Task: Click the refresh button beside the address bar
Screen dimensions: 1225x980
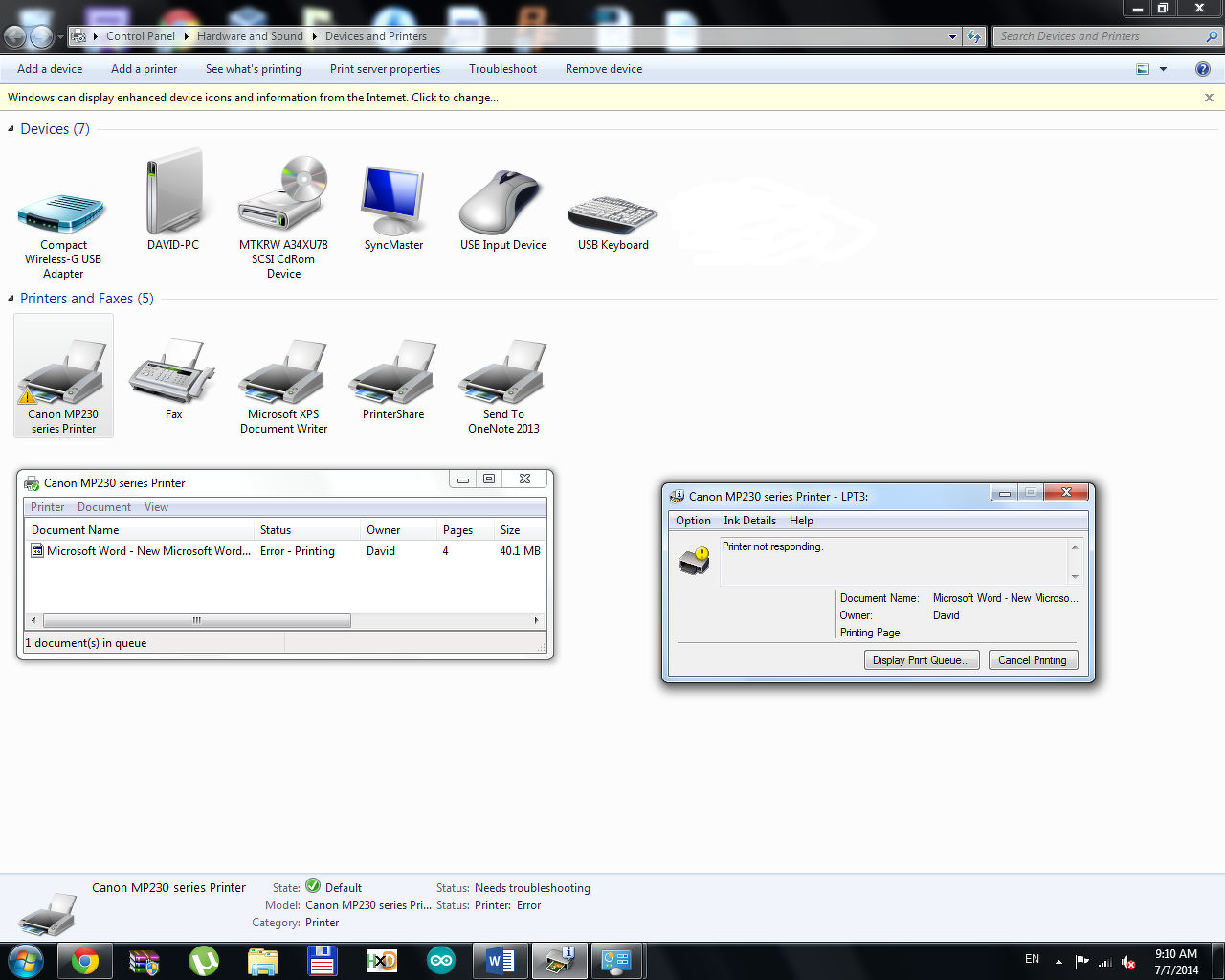Action: 974,36
